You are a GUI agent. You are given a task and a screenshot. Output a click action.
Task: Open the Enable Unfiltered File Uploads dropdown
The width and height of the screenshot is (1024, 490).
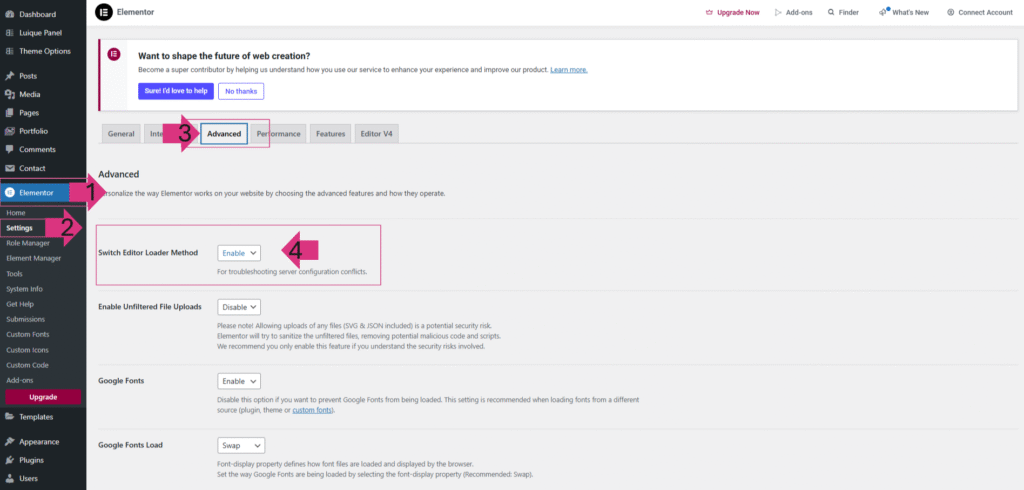[x=239, y=306]
